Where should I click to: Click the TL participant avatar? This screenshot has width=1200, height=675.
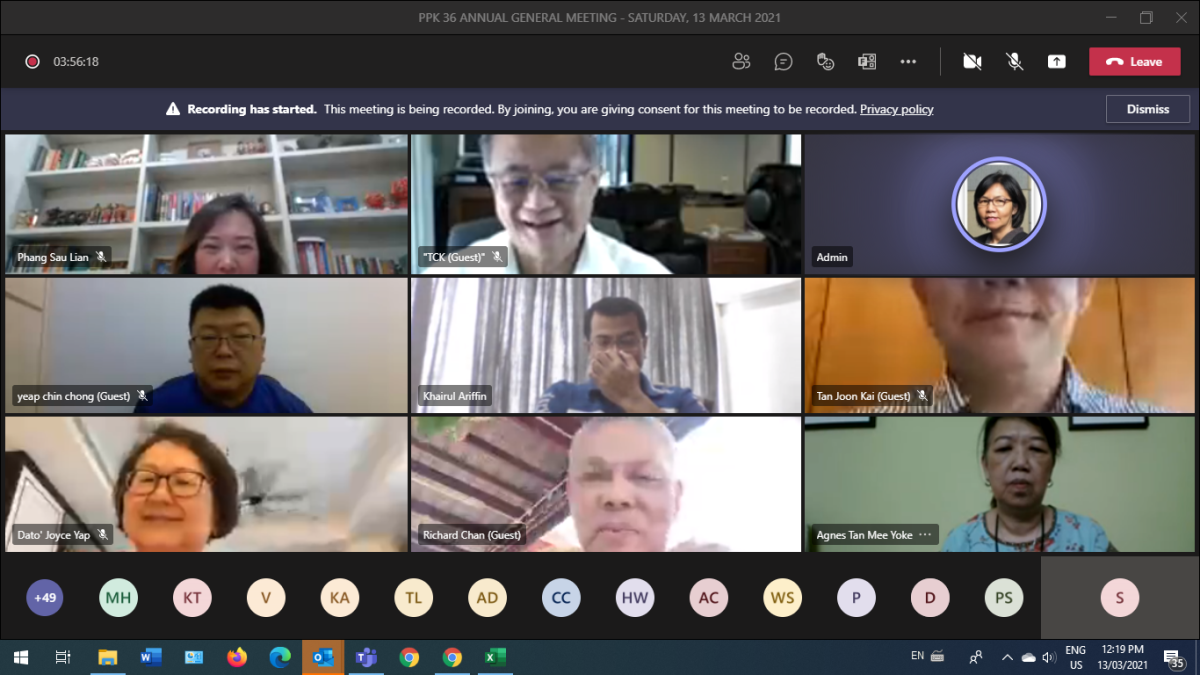pos(414,598)
